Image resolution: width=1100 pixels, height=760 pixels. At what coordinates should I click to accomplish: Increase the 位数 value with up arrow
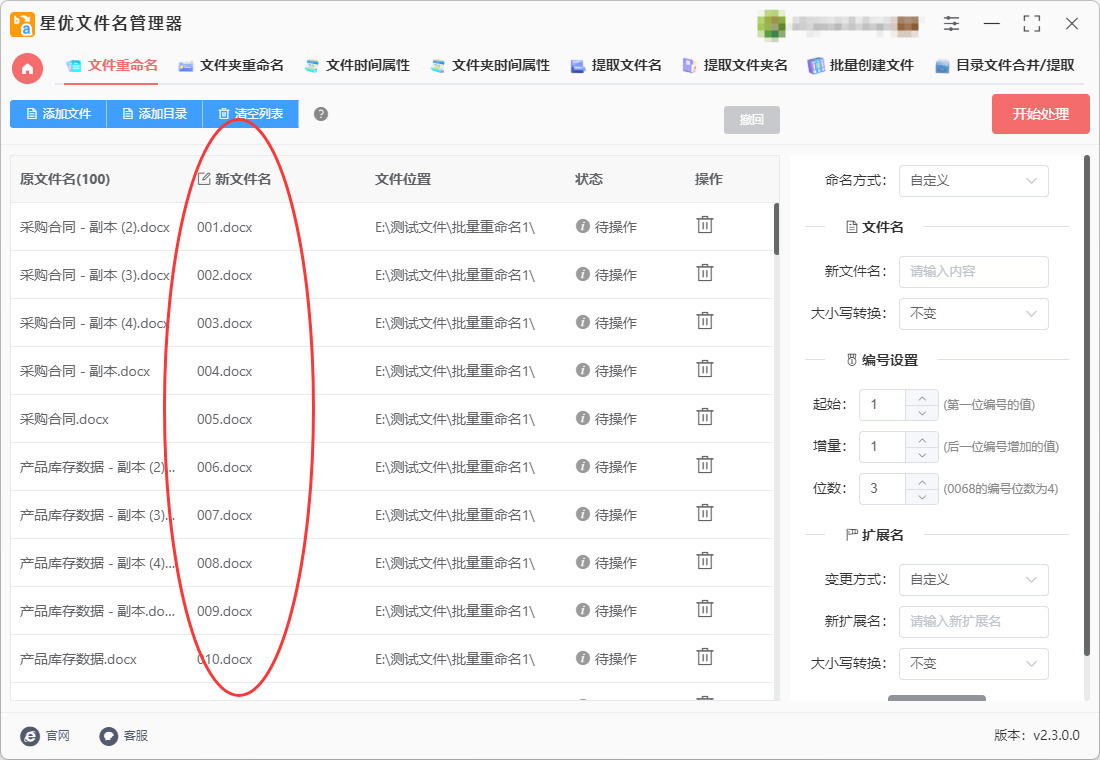922,481
